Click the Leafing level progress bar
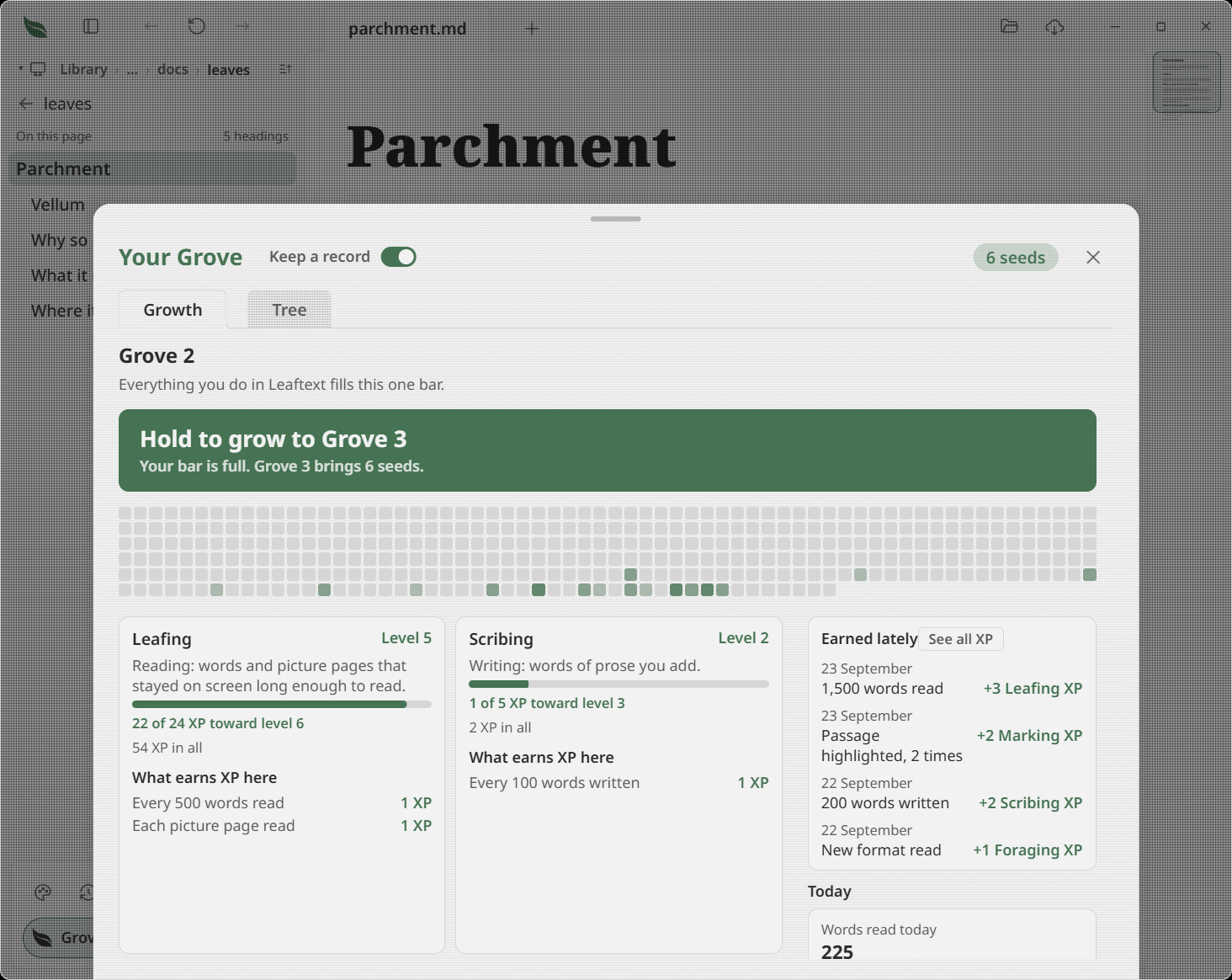The image size is (1232, 980). tap(282, 704)
